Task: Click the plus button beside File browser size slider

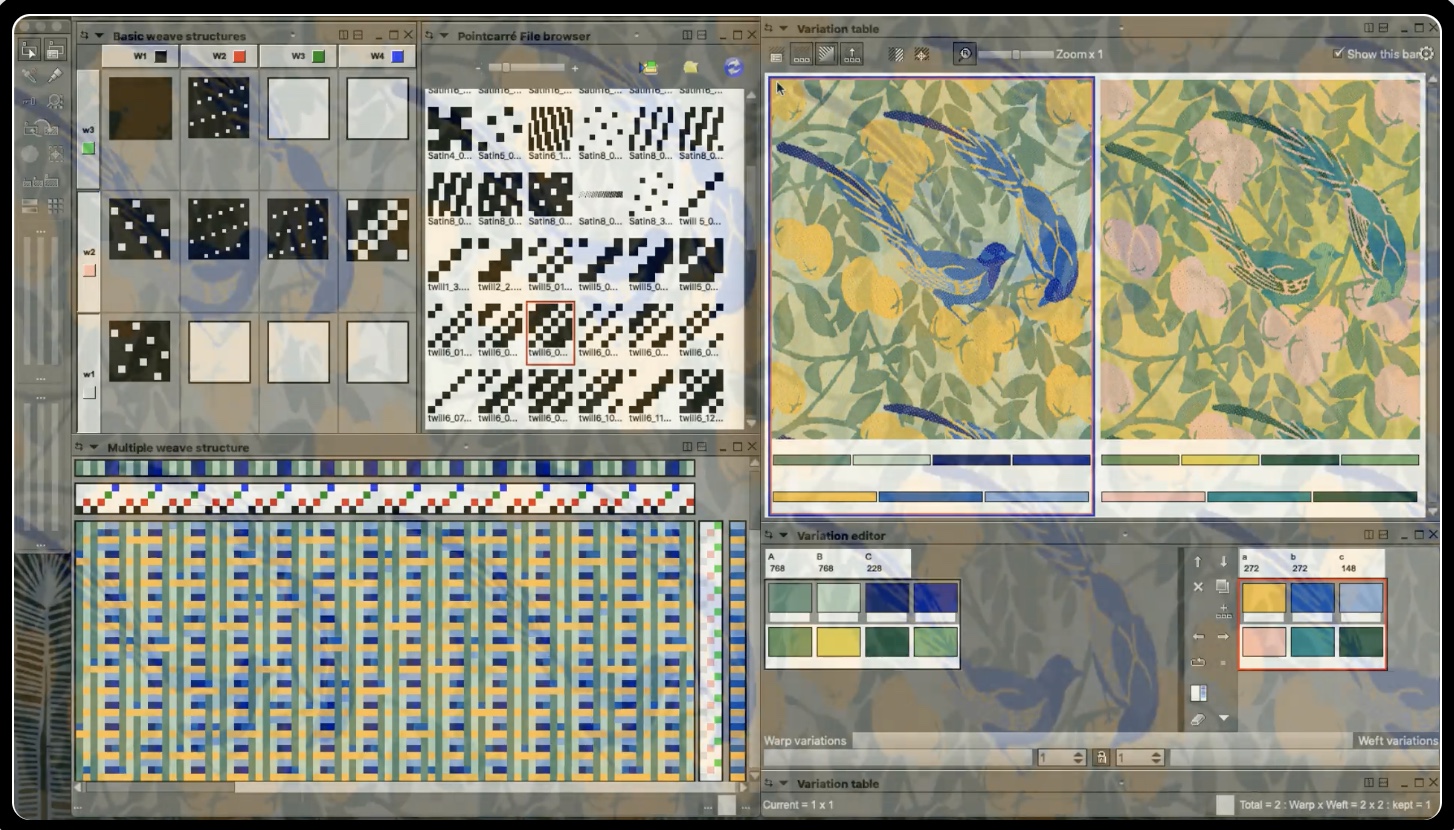Action: pos(575,68)
